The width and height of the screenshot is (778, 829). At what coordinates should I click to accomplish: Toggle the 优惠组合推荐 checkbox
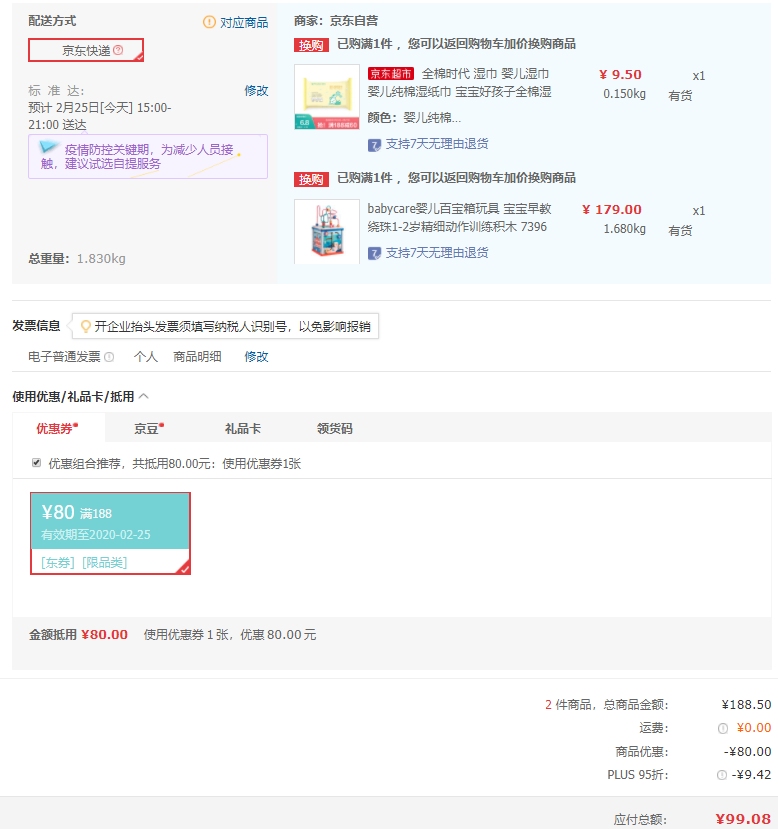36,463
